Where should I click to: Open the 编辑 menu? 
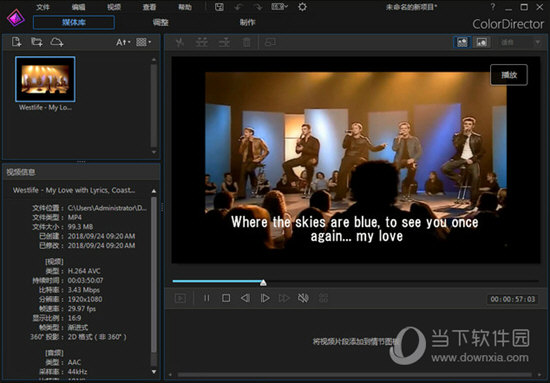coord(78,7)
